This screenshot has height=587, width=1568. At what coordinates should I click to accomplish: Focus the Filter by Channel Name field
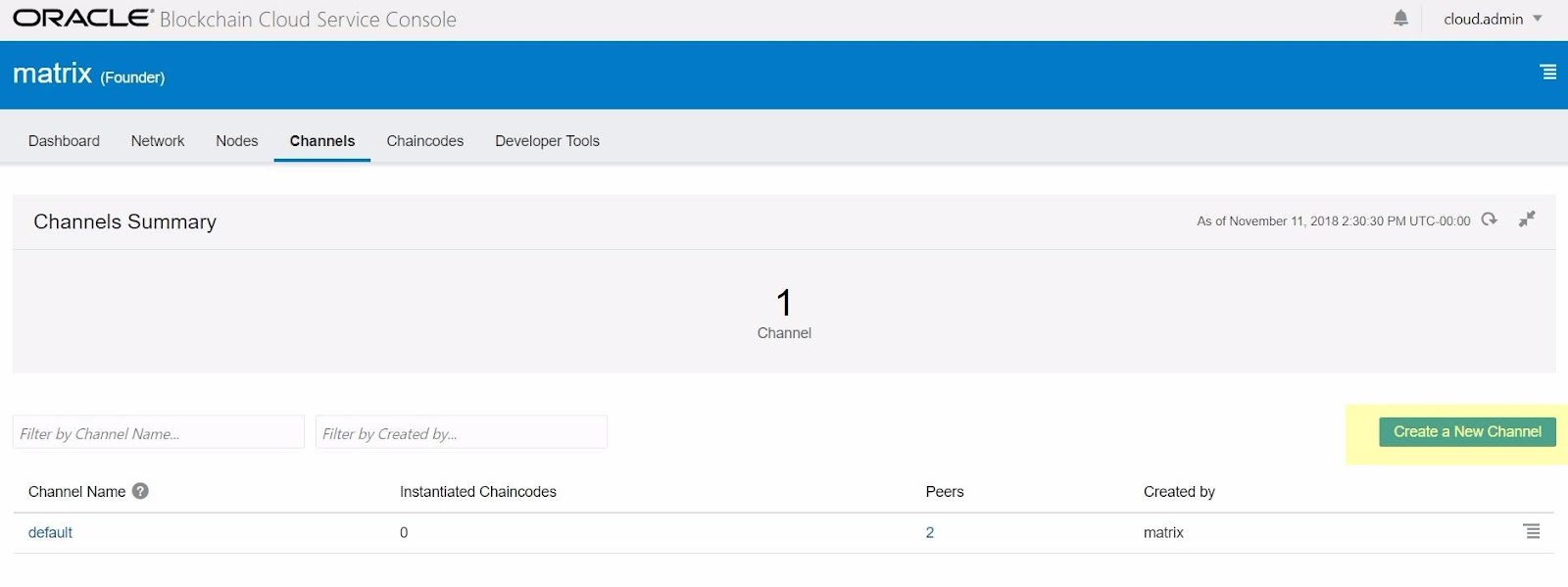[x=159, y=432]
